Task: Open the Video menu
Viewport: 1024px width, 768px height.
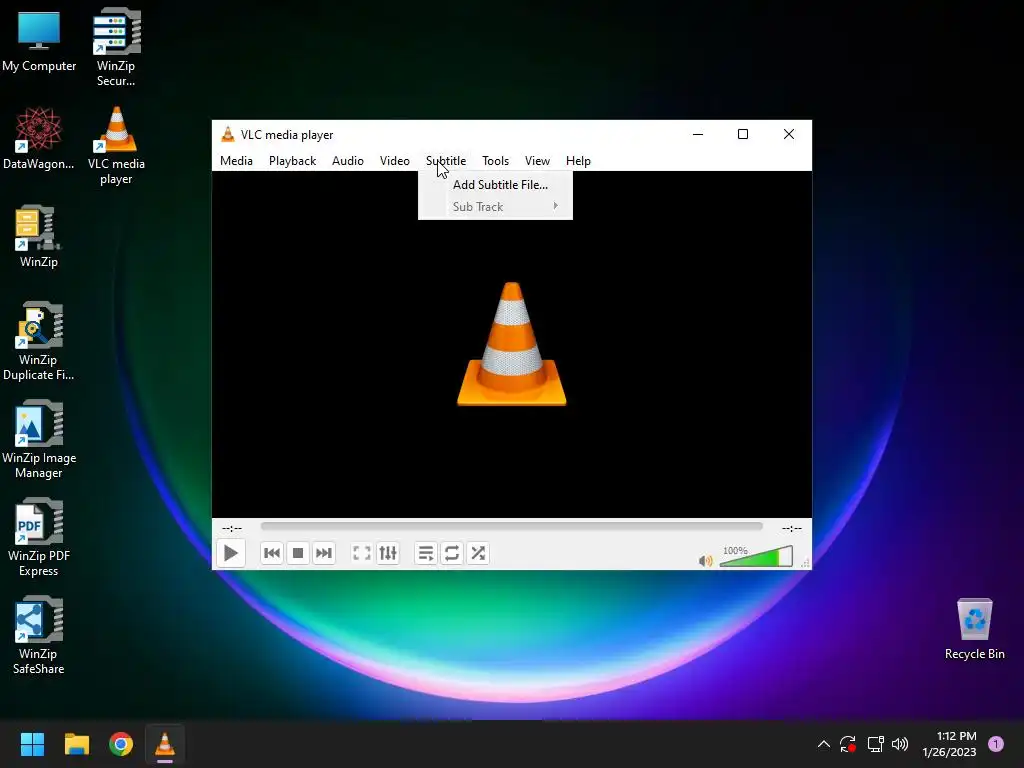Action: (394, 161)
